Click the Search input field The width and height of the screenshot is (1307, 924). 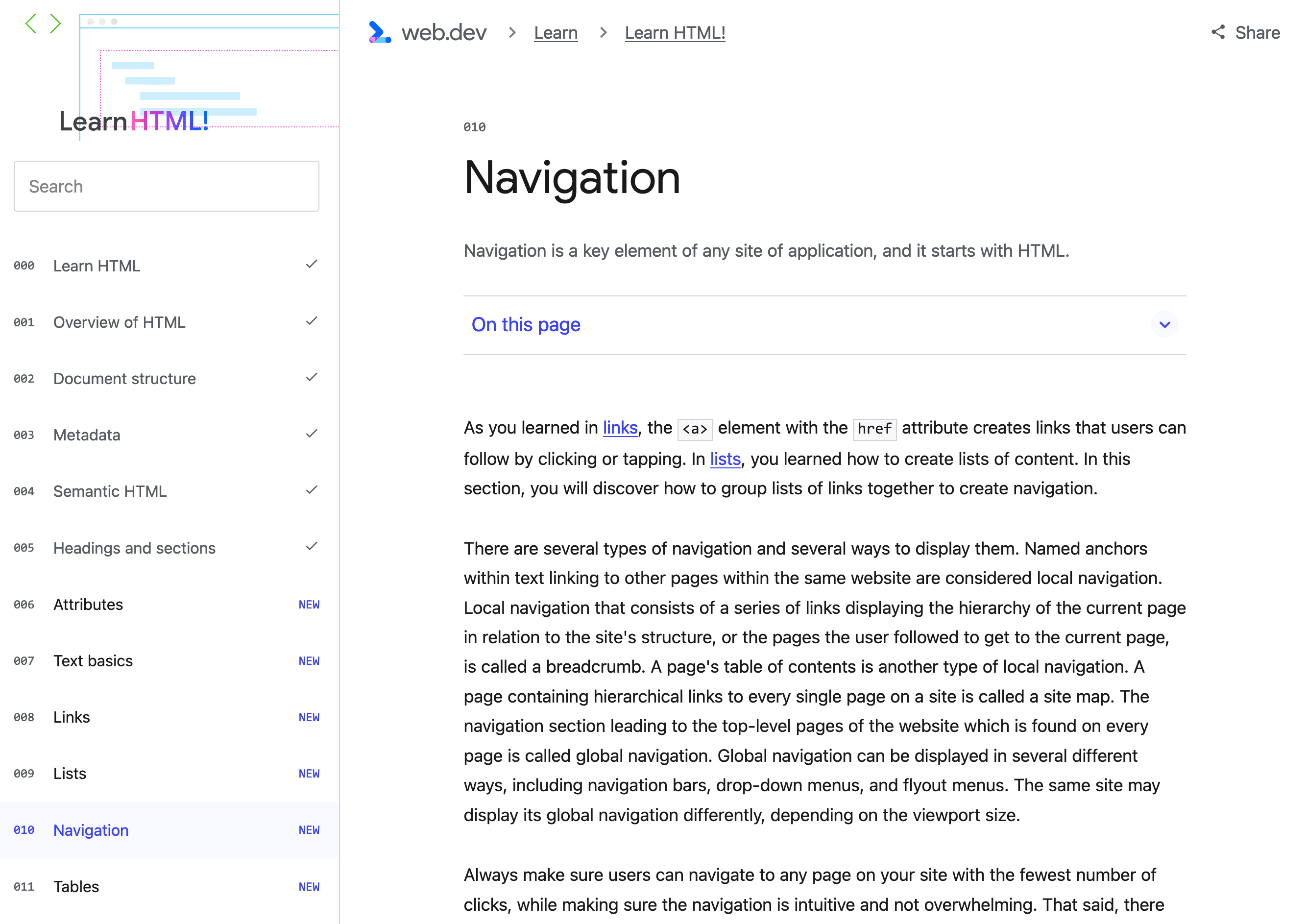point(167,185)
